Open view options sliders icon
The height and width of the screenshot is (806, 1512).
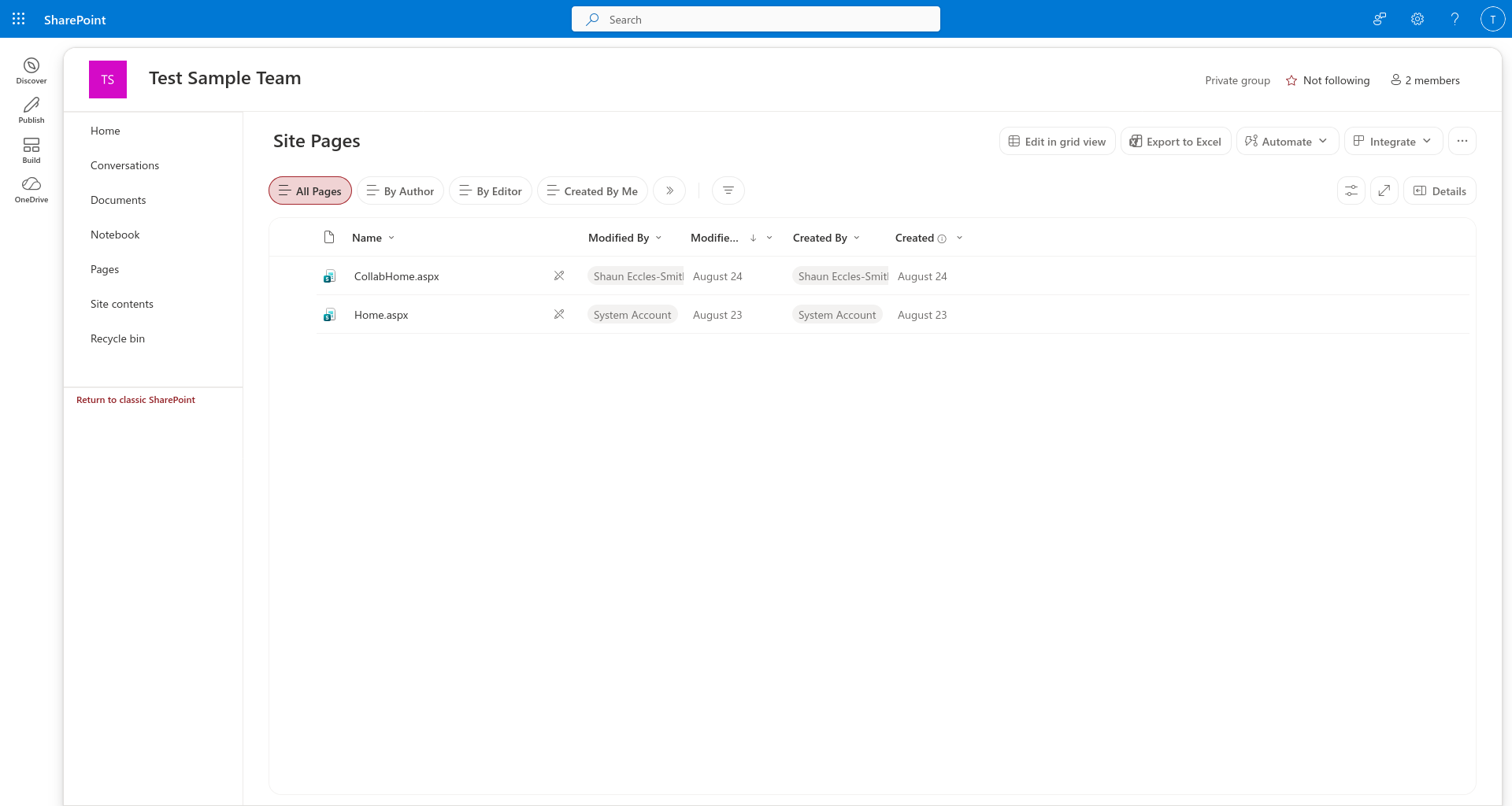tap(1351, 190)
